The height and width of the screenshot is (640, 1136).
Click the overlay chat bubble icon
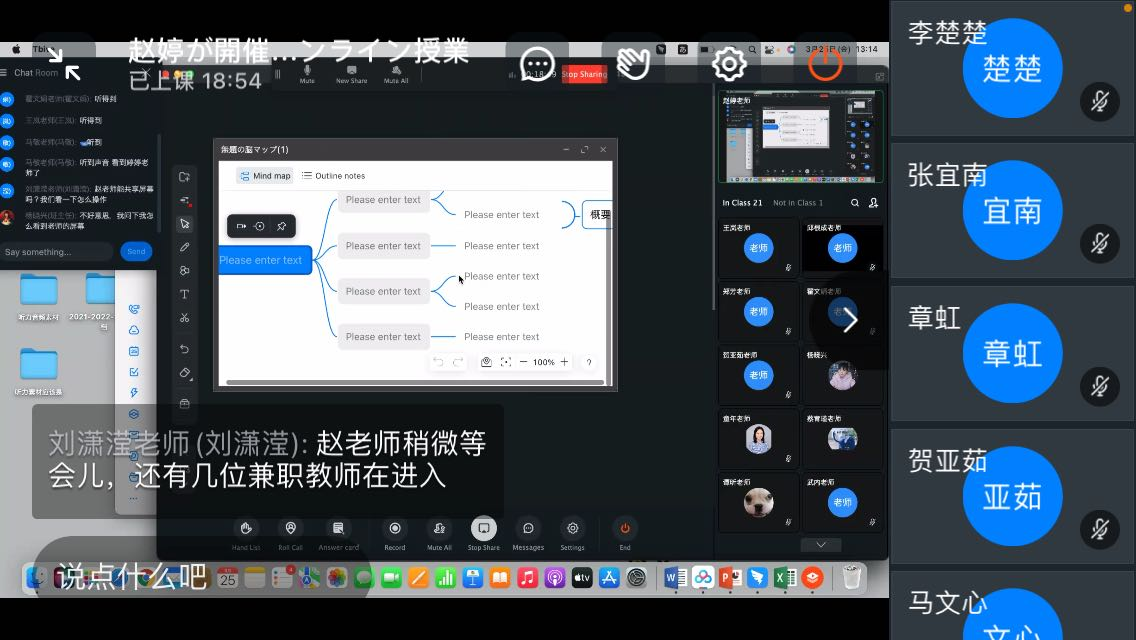[538, 65]
